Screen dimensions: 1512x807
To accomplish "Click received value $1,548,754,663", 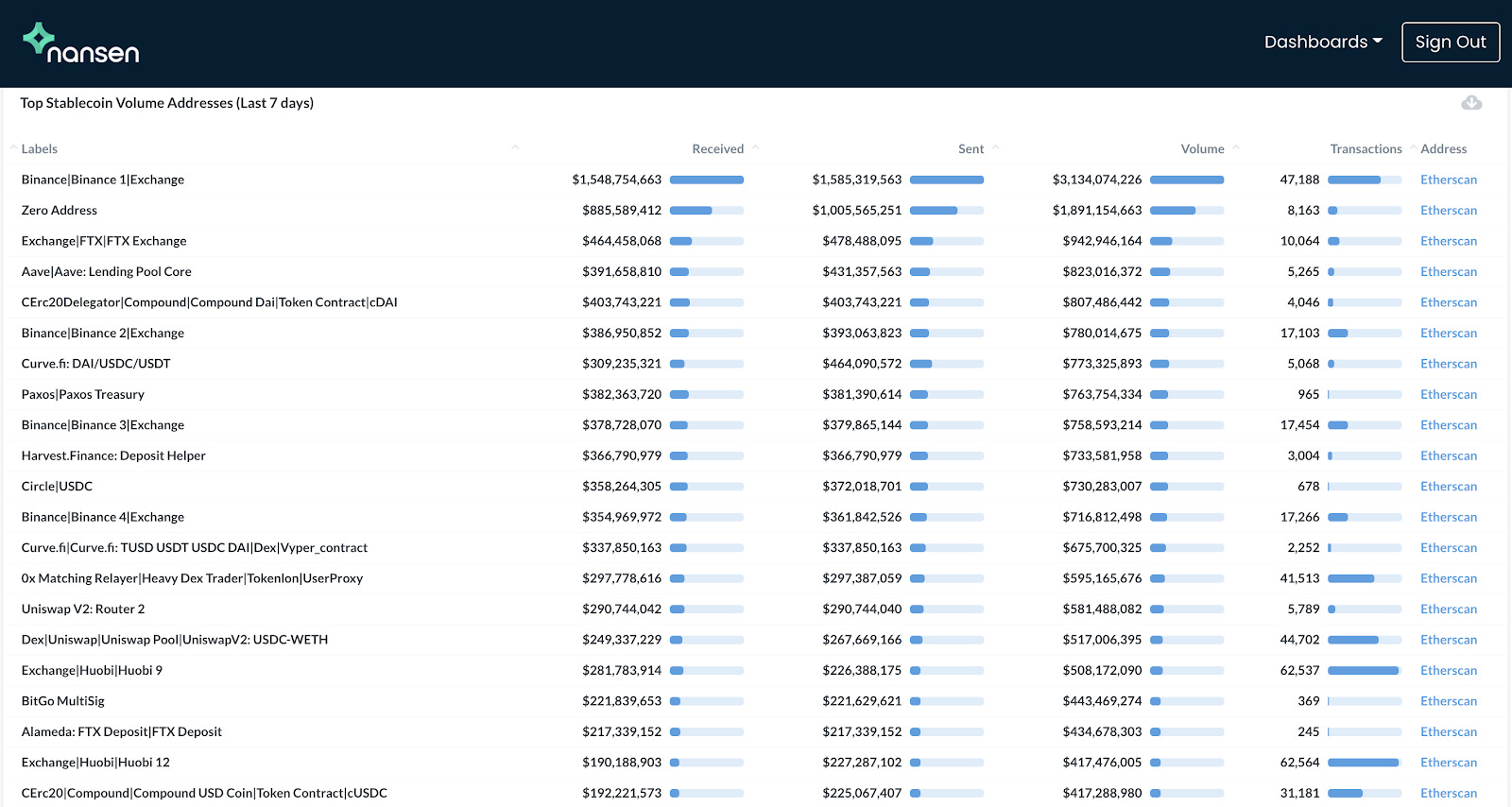I will click(x=617, y=180).
